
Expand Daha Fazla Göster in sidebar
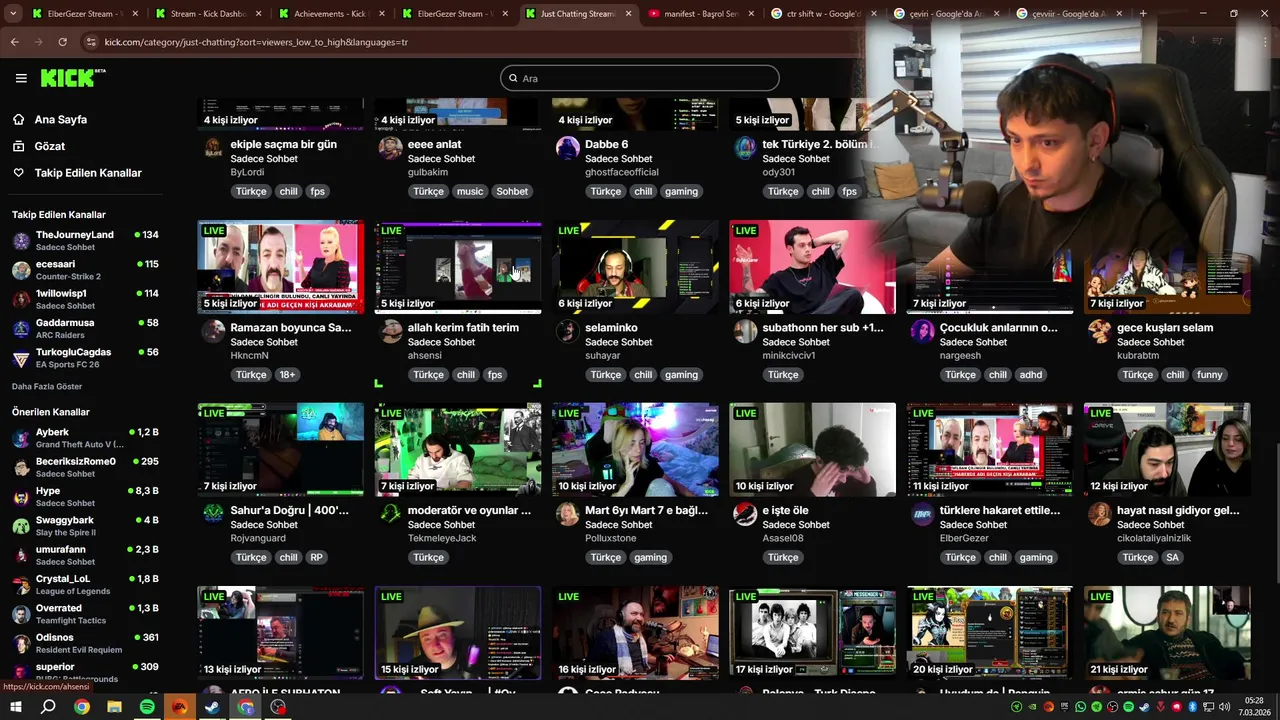[x=47, y=386]
